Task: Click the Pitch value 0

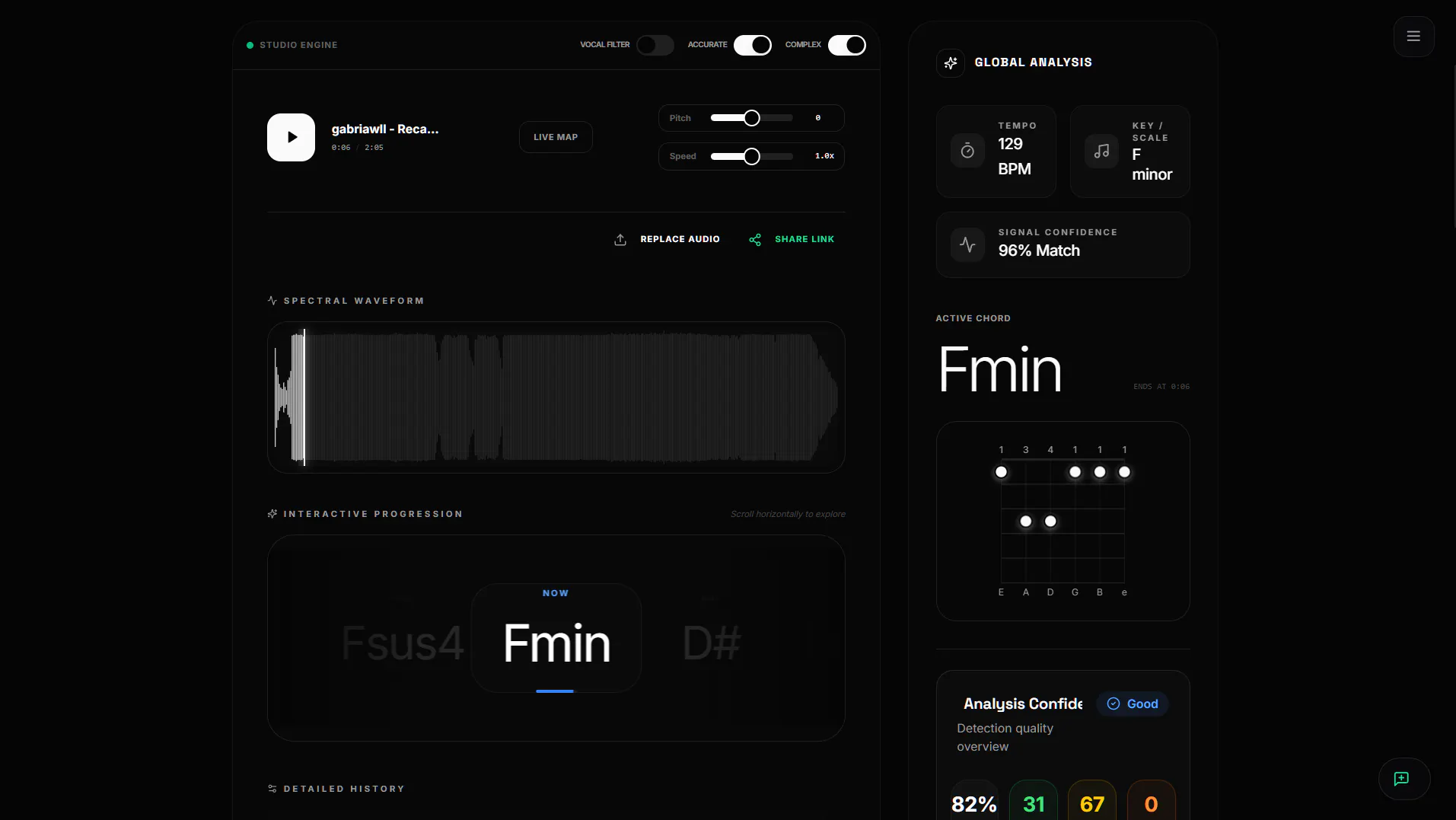Action: (818, 118)
